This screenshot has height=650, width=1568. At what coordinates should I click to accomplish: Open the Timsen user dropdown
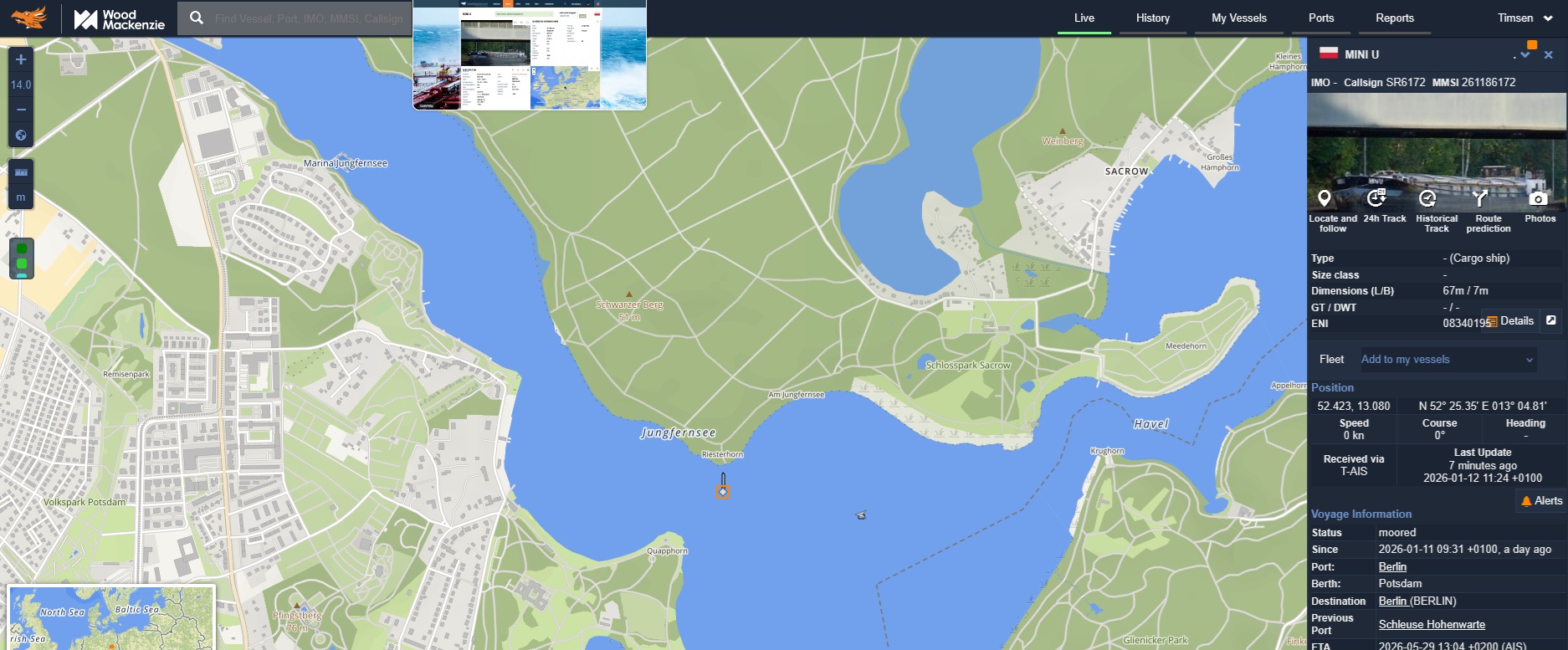click(1524, 18)
